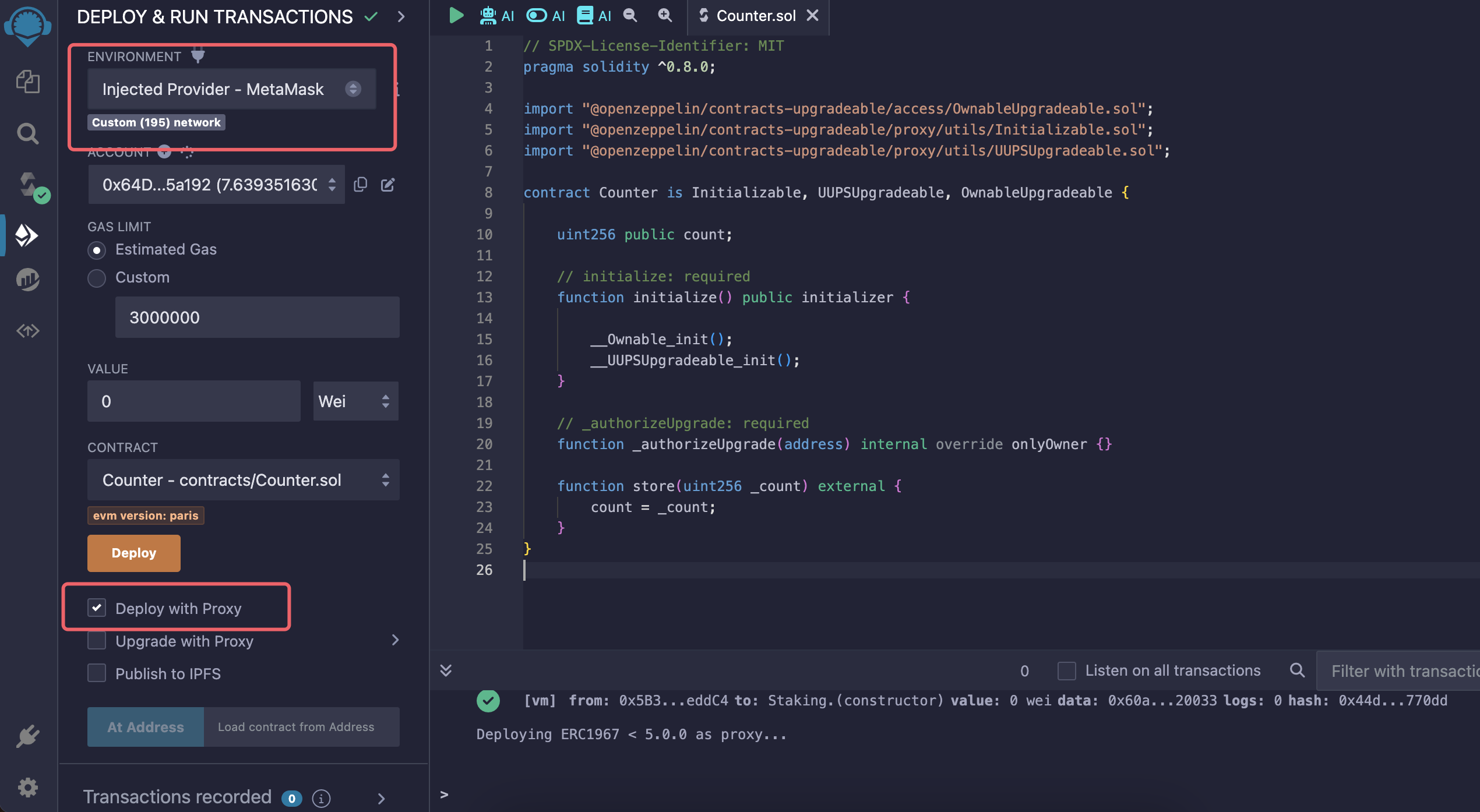Collapse the Deploy panel with header chevron
Screen dimensions: 1480x812
click(x=401, y=17)
